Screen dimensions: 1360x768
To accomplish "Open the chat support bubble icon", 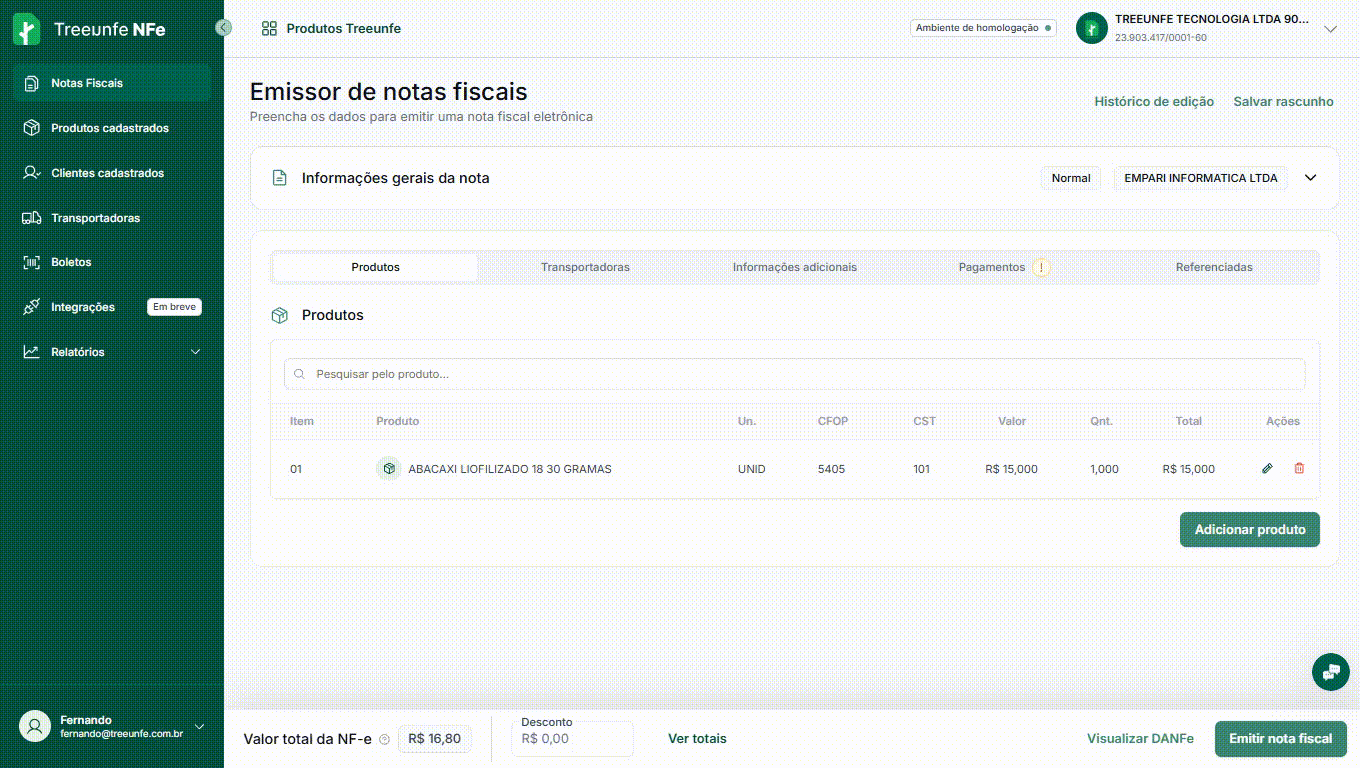I will pyautogui.click(x=1330, y=672).
